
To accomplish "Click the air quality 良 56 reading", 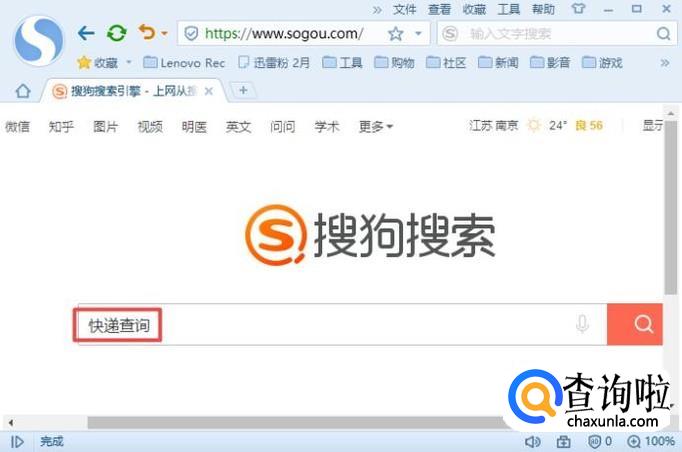I will tap(589, 126).
